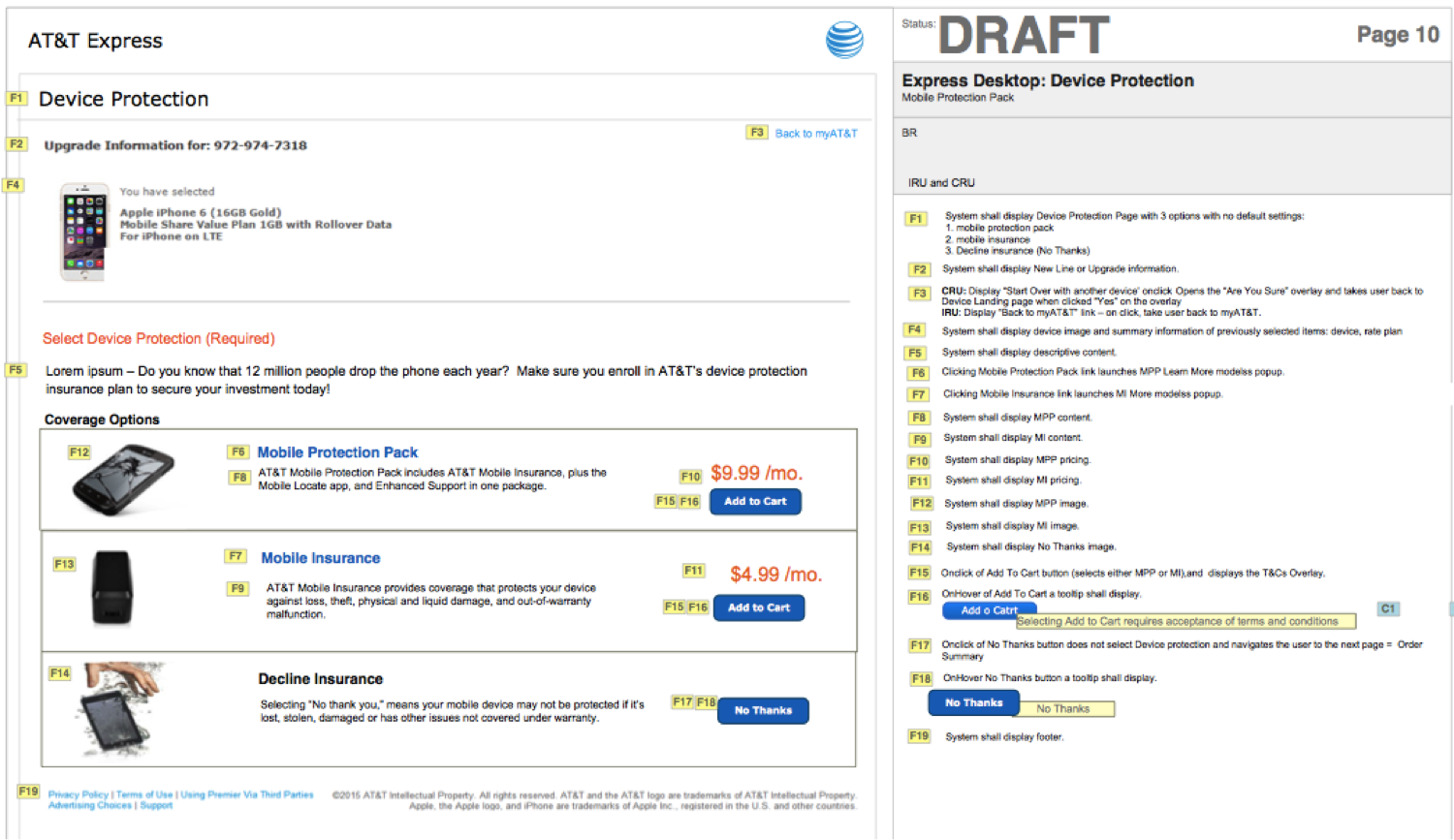Click "System shall display No Thanks image." requirement

[1030, 546]
